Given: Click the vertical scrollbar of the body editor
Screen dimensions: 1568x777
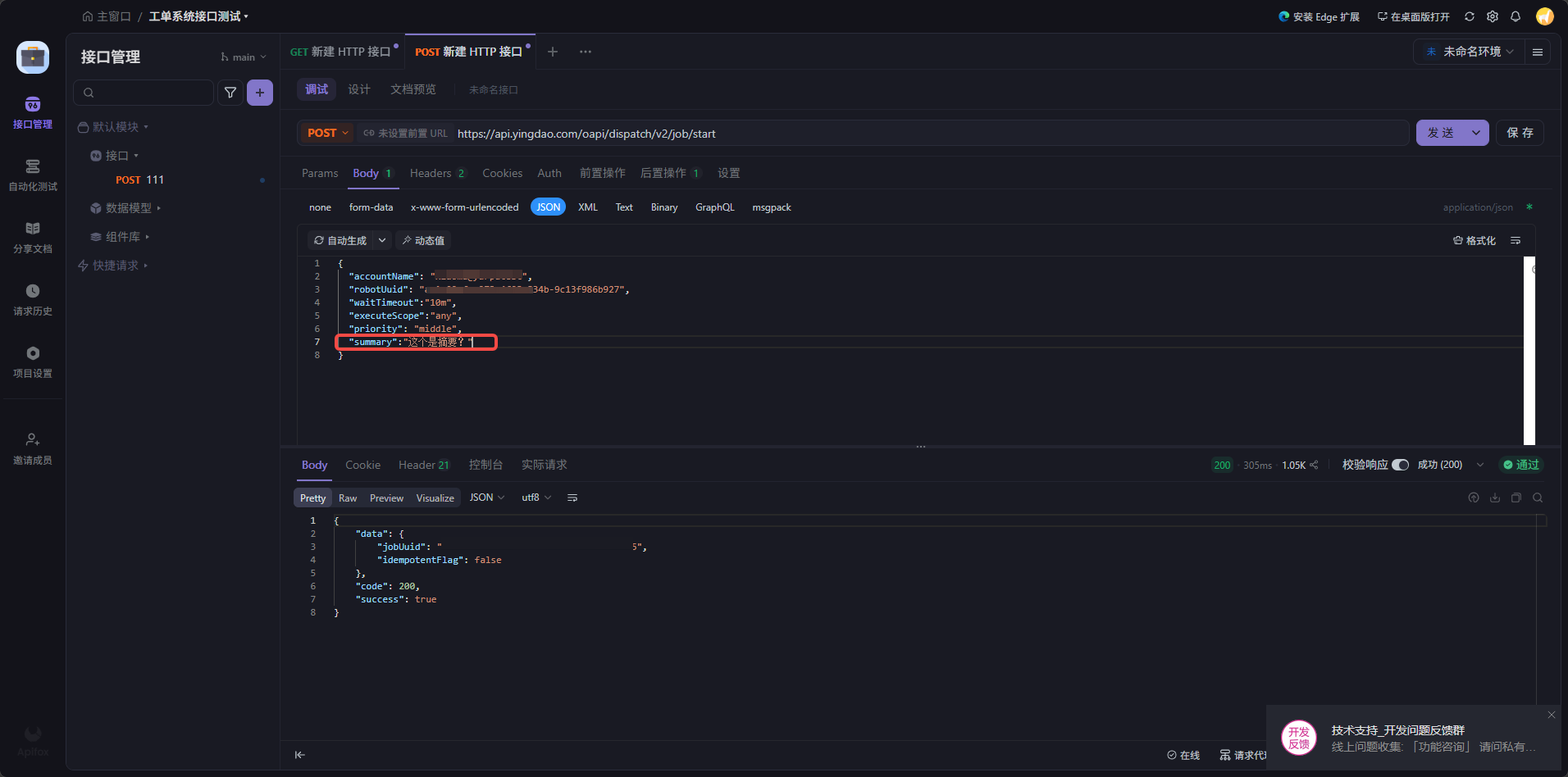Looking at the screenshot, I should pos(1529,351).
